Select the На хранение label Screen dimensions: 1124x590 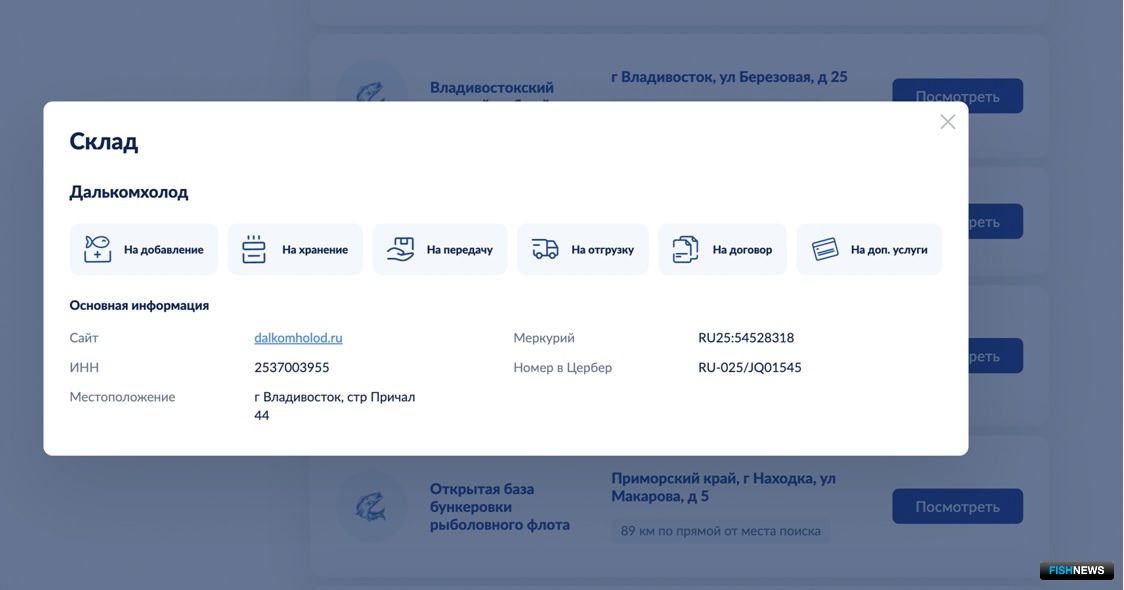click(315, 249)
